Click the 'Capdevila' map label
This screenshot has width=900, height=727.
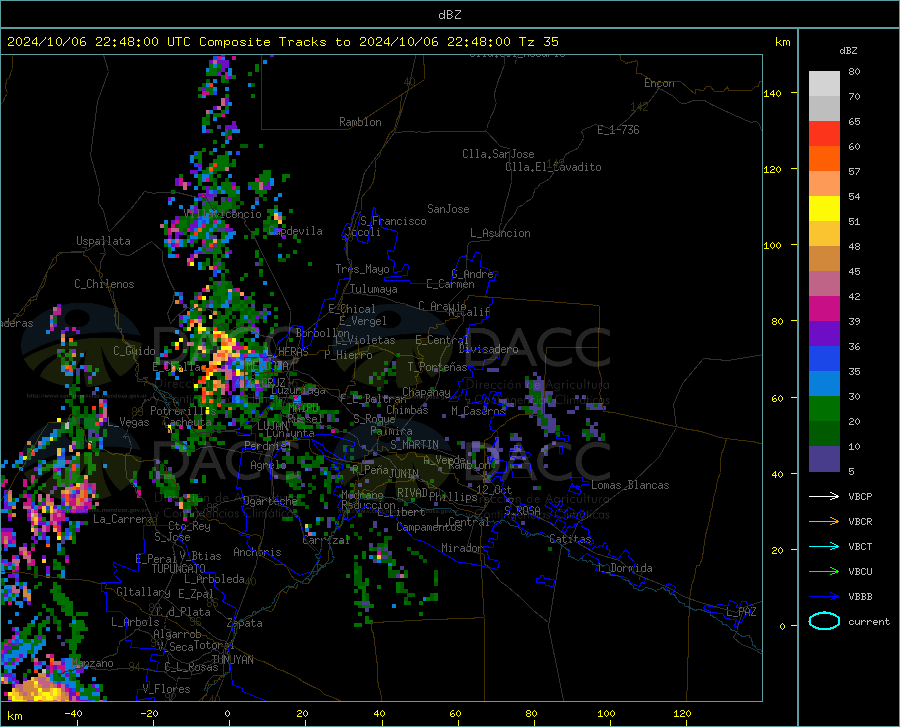pyautogui.click(x=296, y=231)
